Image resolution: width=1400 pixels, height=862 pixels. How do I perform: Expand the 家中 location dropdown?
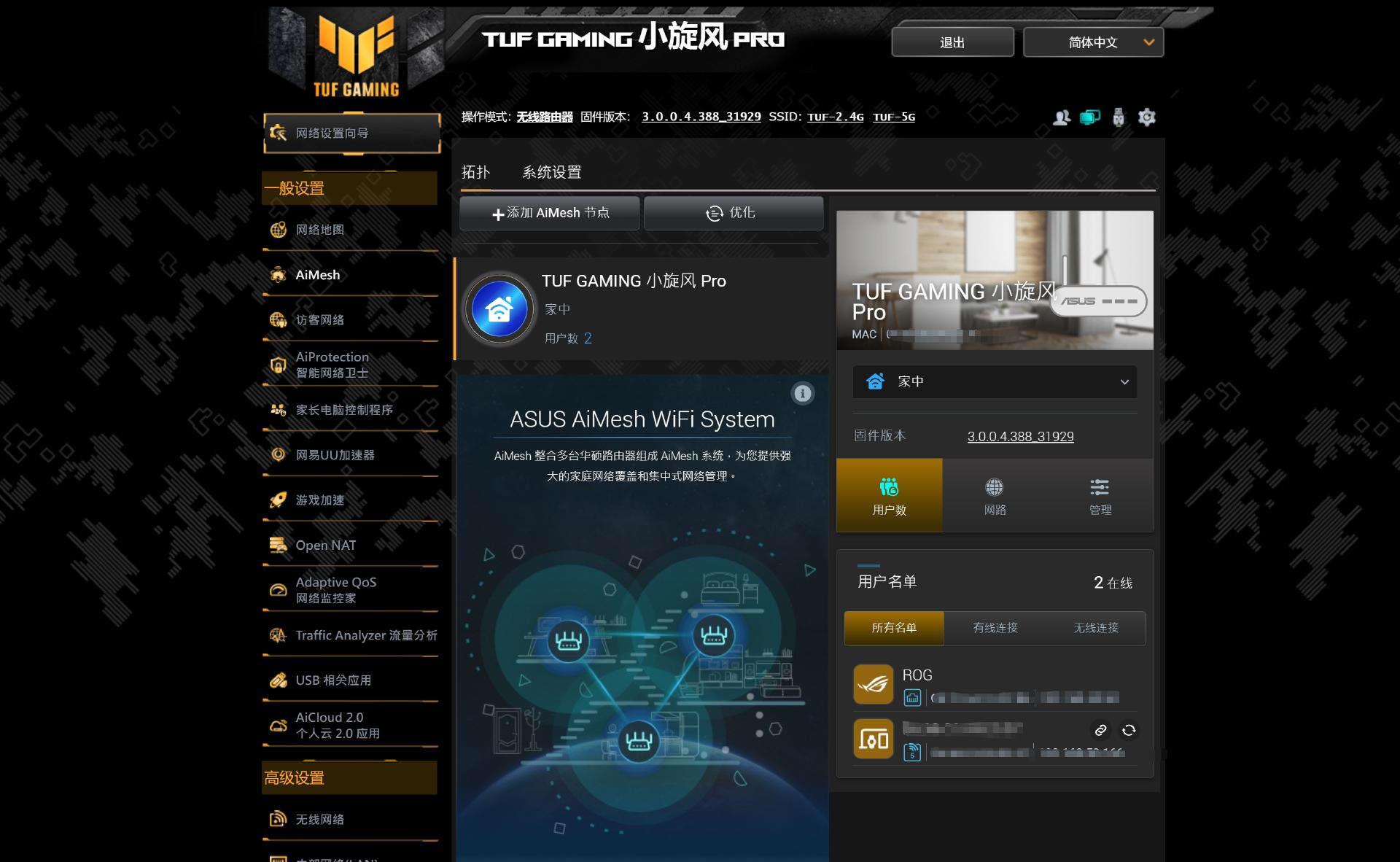[x=994, y=381]
